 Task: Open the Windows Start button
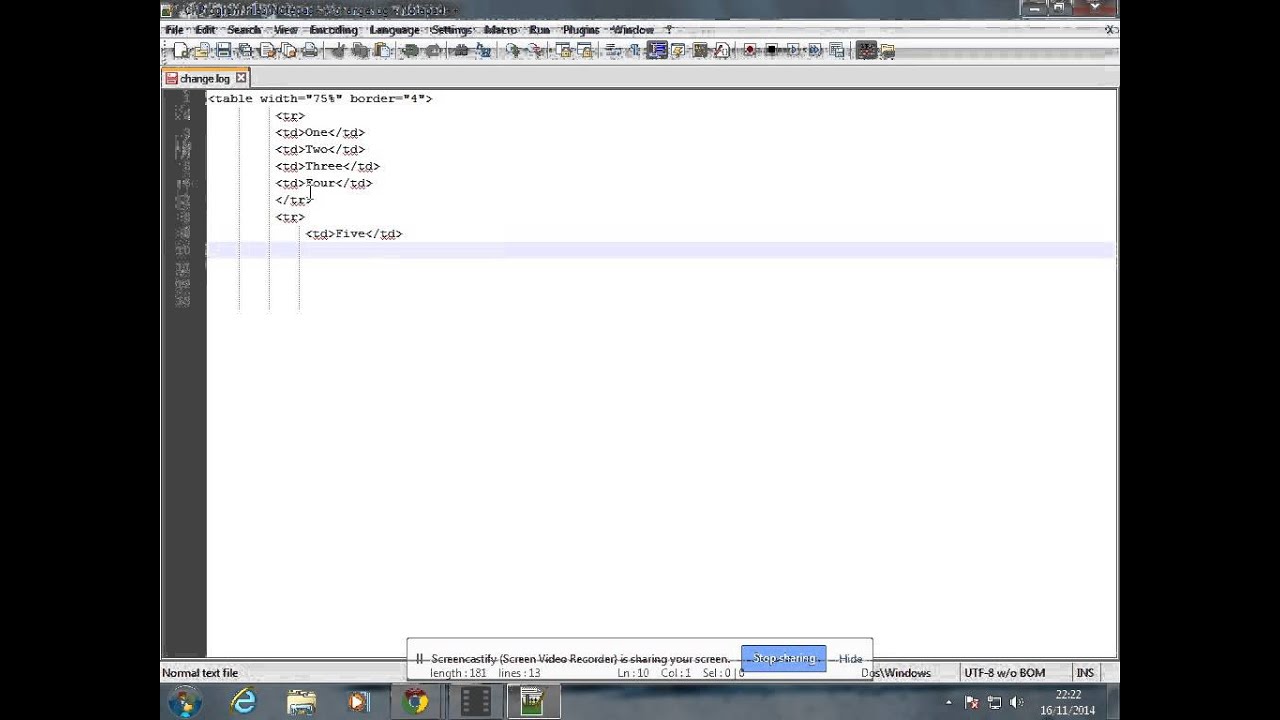[184, 702]
